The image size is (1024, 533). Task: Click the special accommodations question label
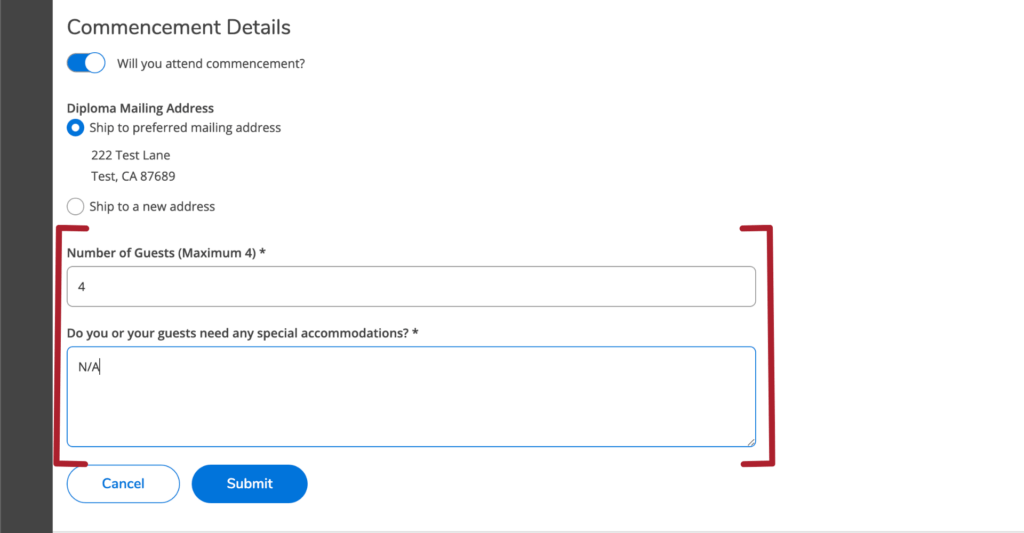click(x=237, y=333)
